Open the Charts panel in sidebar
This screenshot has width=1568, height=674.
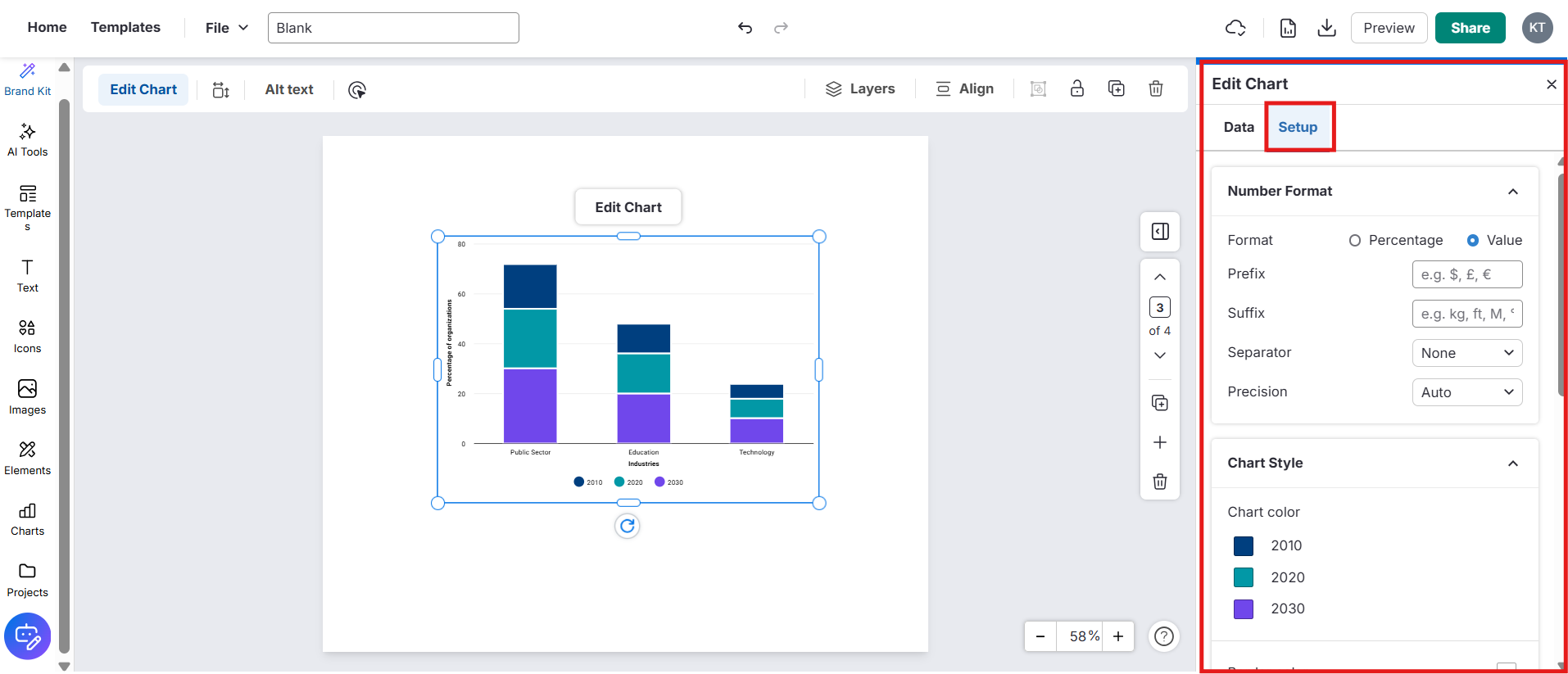tap(27, 519)
